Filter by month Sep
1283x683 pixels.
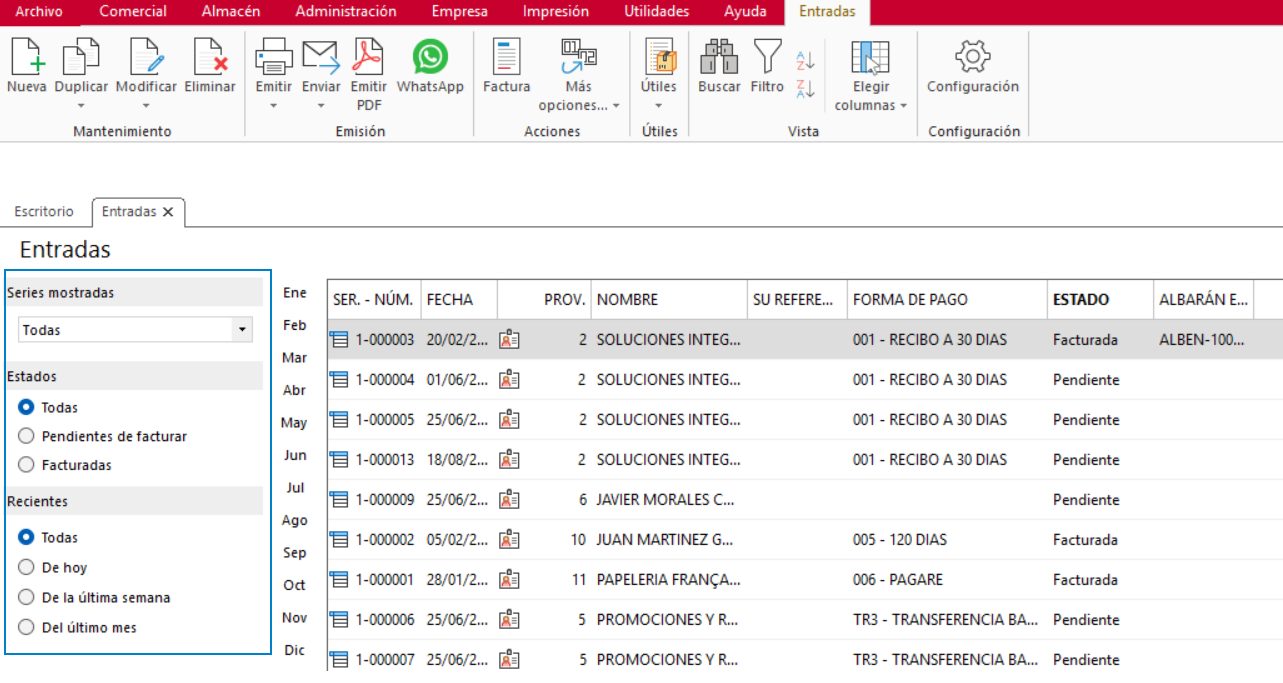tap(295, 552)
